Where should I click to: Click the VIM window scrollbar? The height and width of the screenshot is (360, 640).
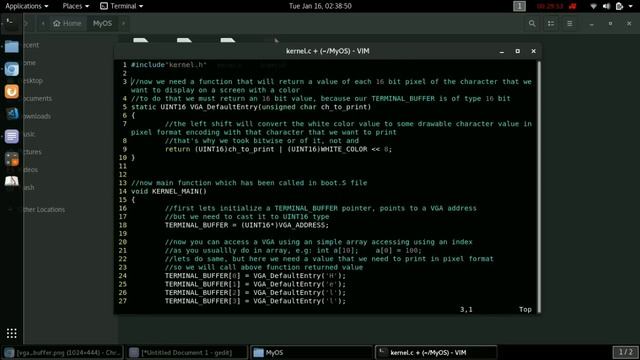coord(539,187)
